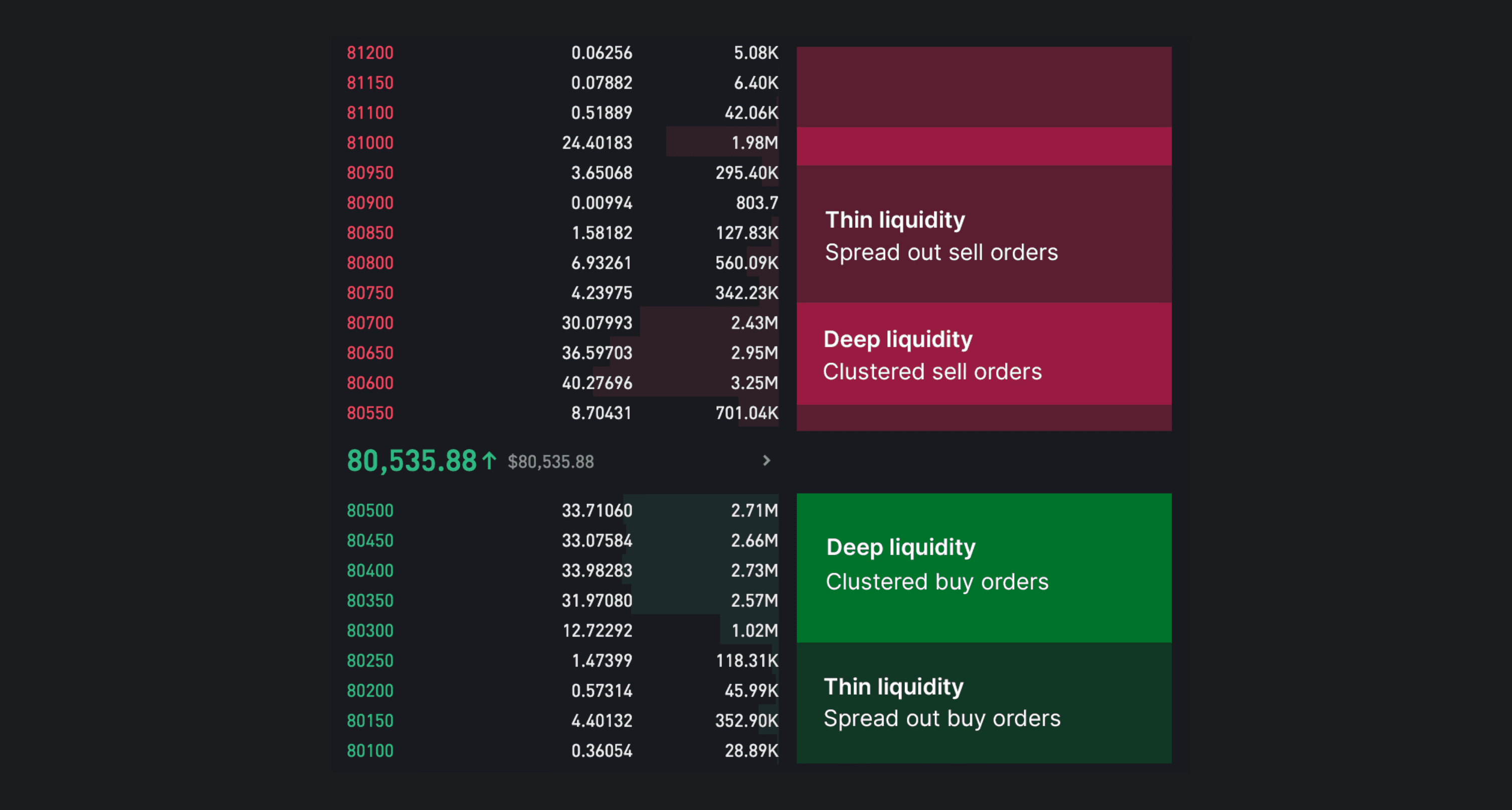Select the 80600 sell price level
Viewport: 1512px width, 810px height.
pyautogui.click(x=370, y=382)
